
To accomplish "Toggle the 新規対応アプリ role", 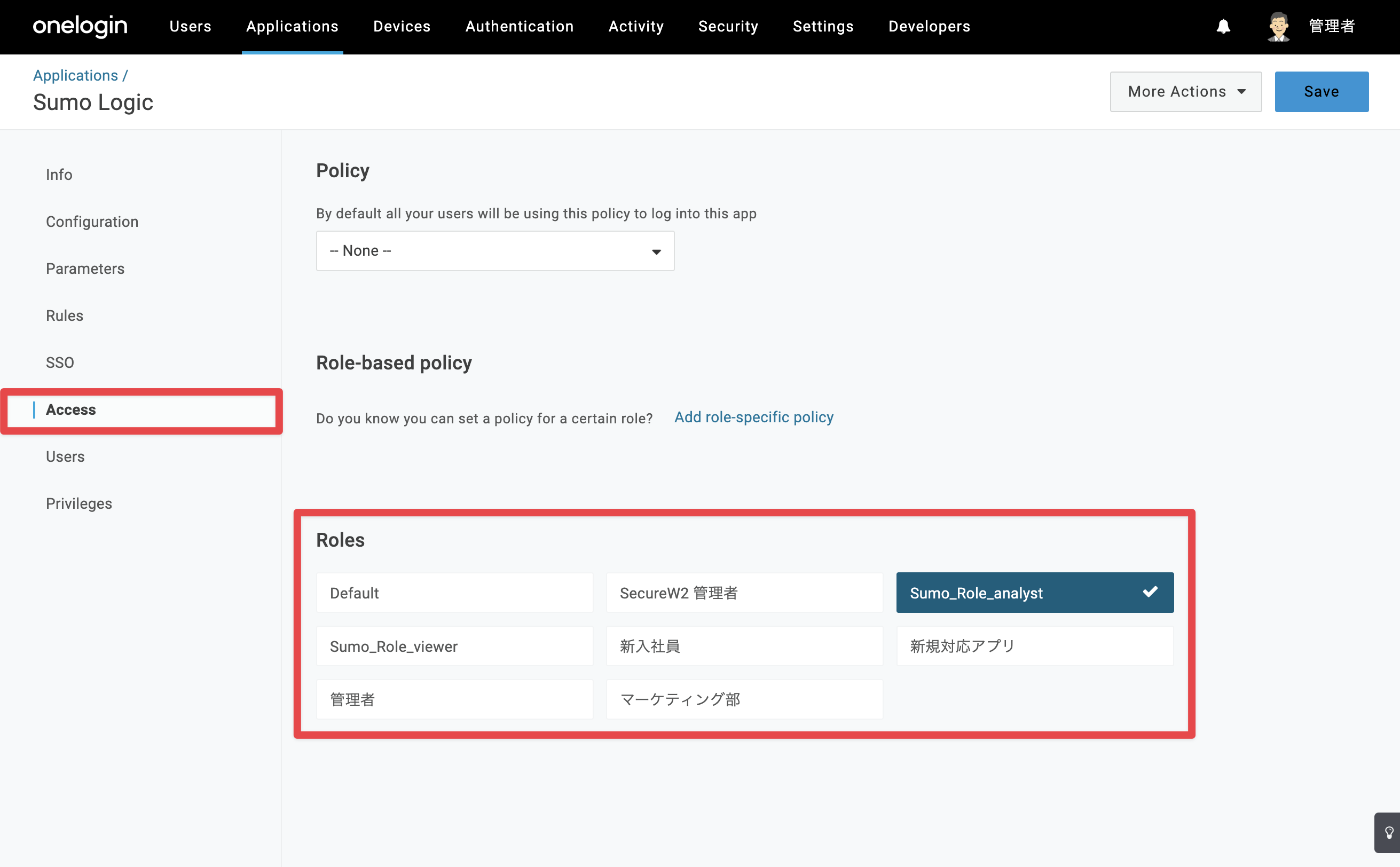I will pos(1035,646).
